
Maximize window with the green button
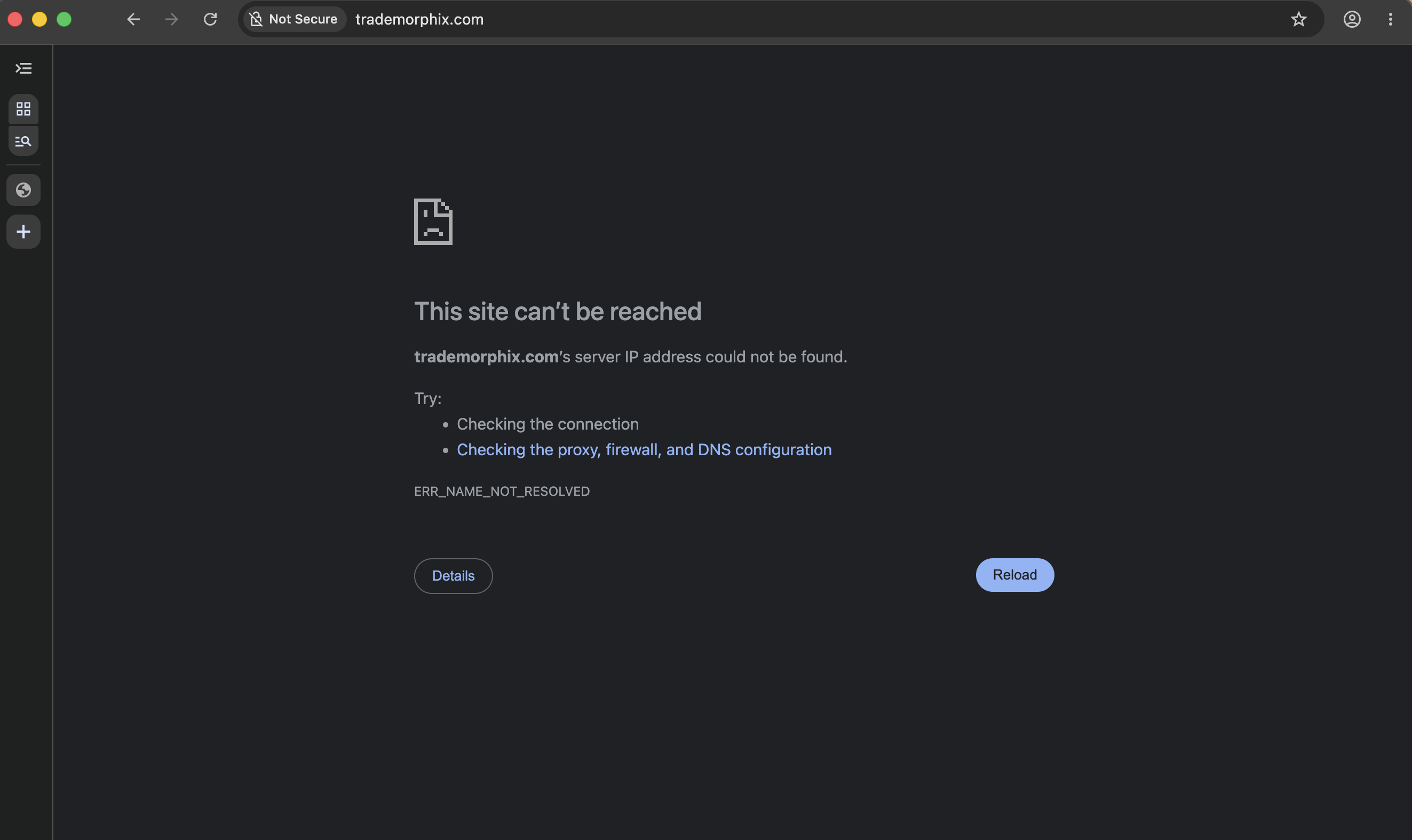tap(64, 19)
